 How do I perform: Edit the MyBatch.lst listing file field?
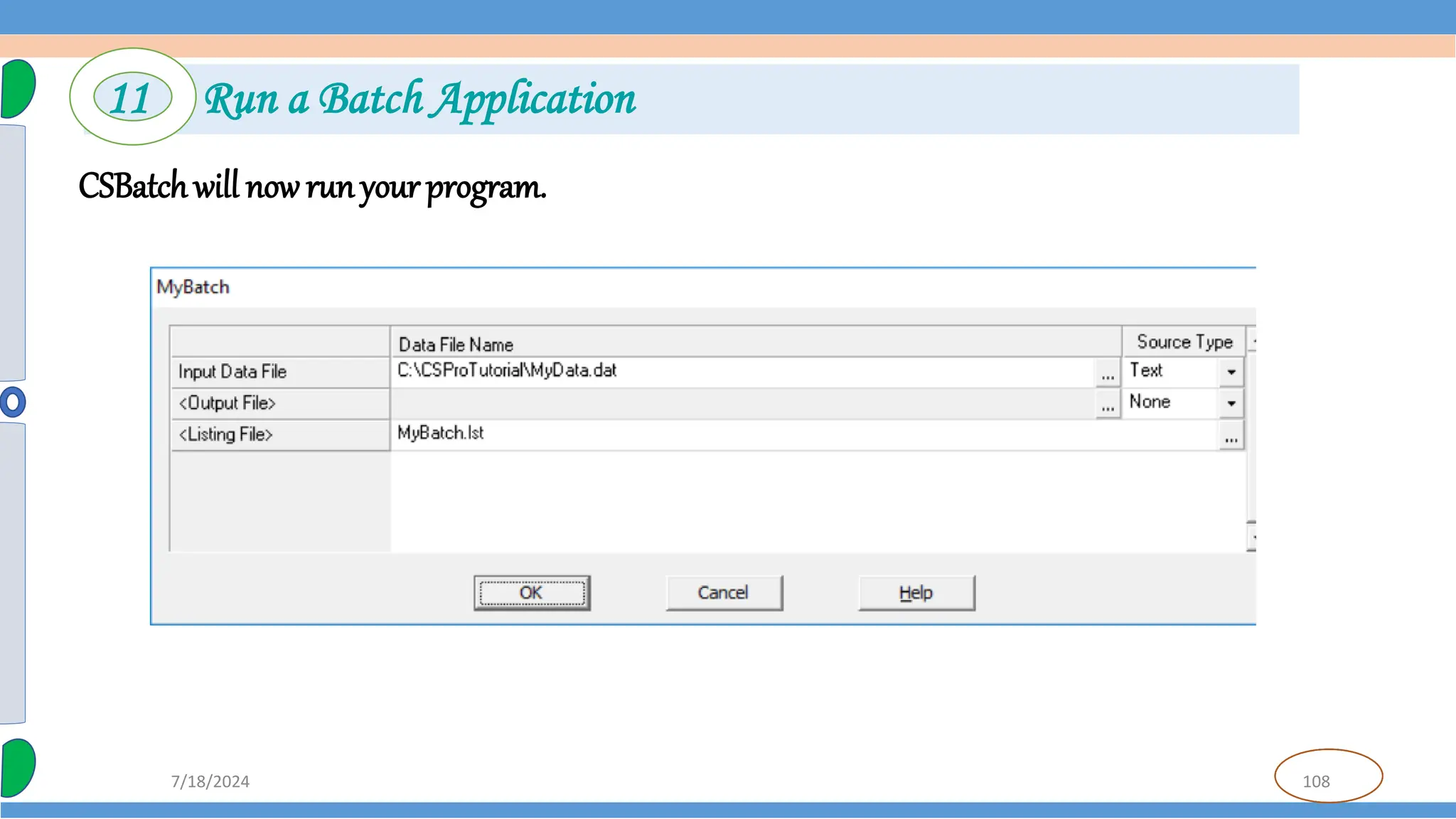pyautogui.click(x=805, y=434)
